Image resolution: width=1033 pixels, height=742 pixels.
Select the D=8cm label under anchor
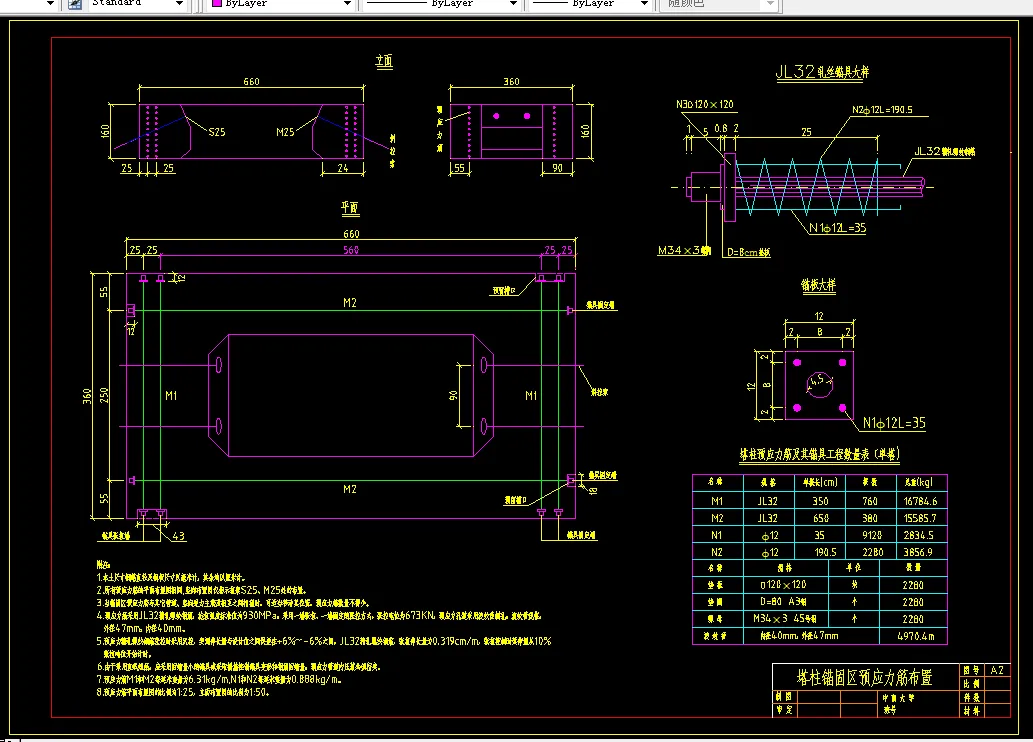(748, 252)
